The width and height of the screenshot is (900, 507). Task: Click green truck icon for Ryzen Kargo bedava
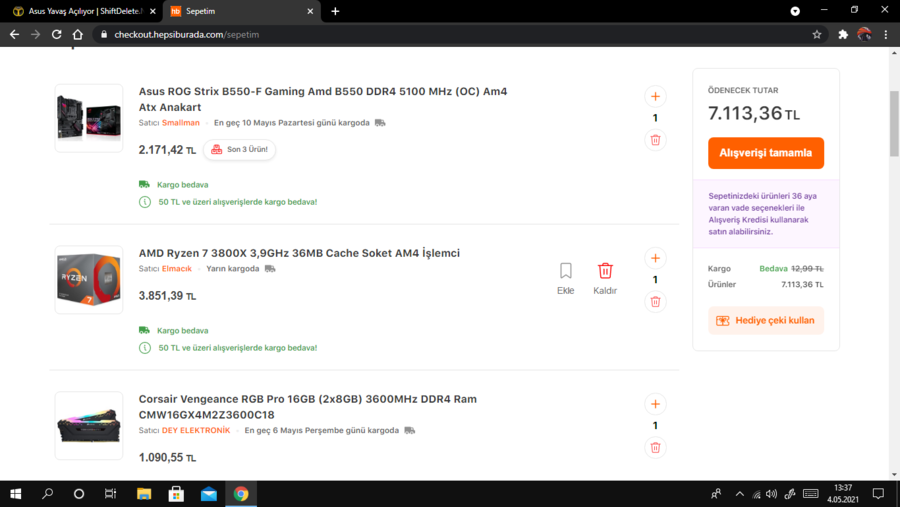point(144,330)
